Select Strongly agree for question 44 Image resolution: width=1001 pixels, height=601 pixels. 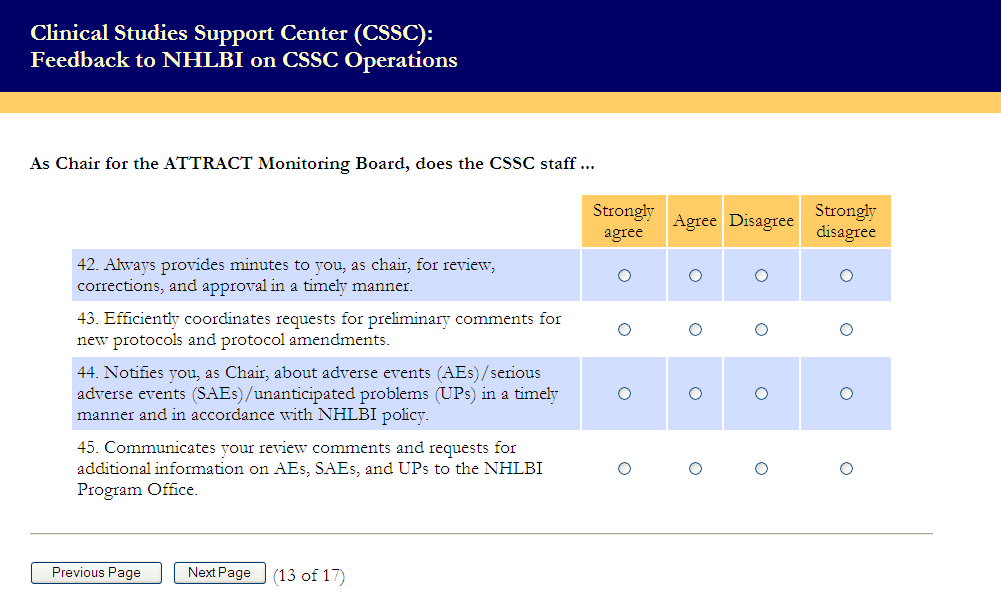(x=625, y=394)
